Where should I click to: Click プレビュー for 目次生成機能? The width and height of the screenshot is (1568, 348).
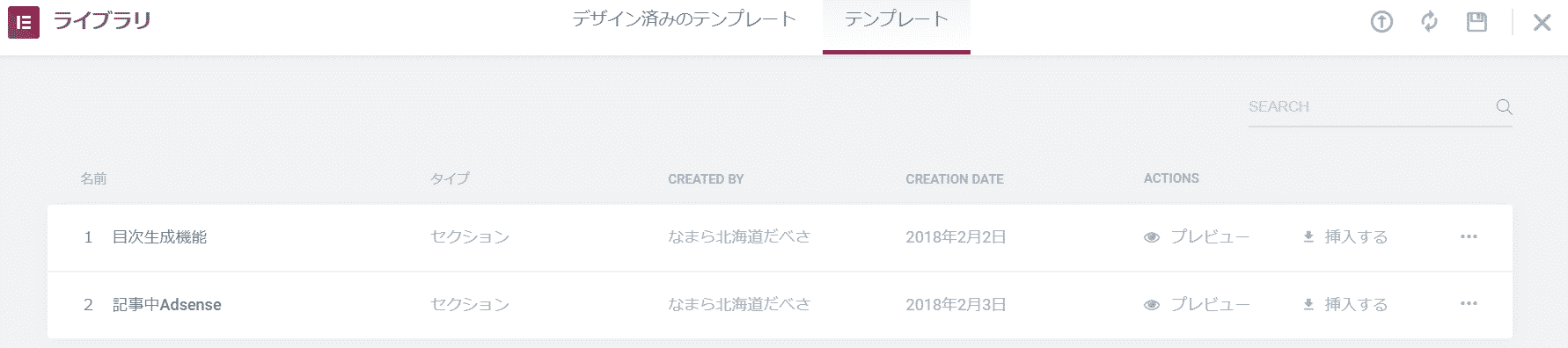(1210, 237)
